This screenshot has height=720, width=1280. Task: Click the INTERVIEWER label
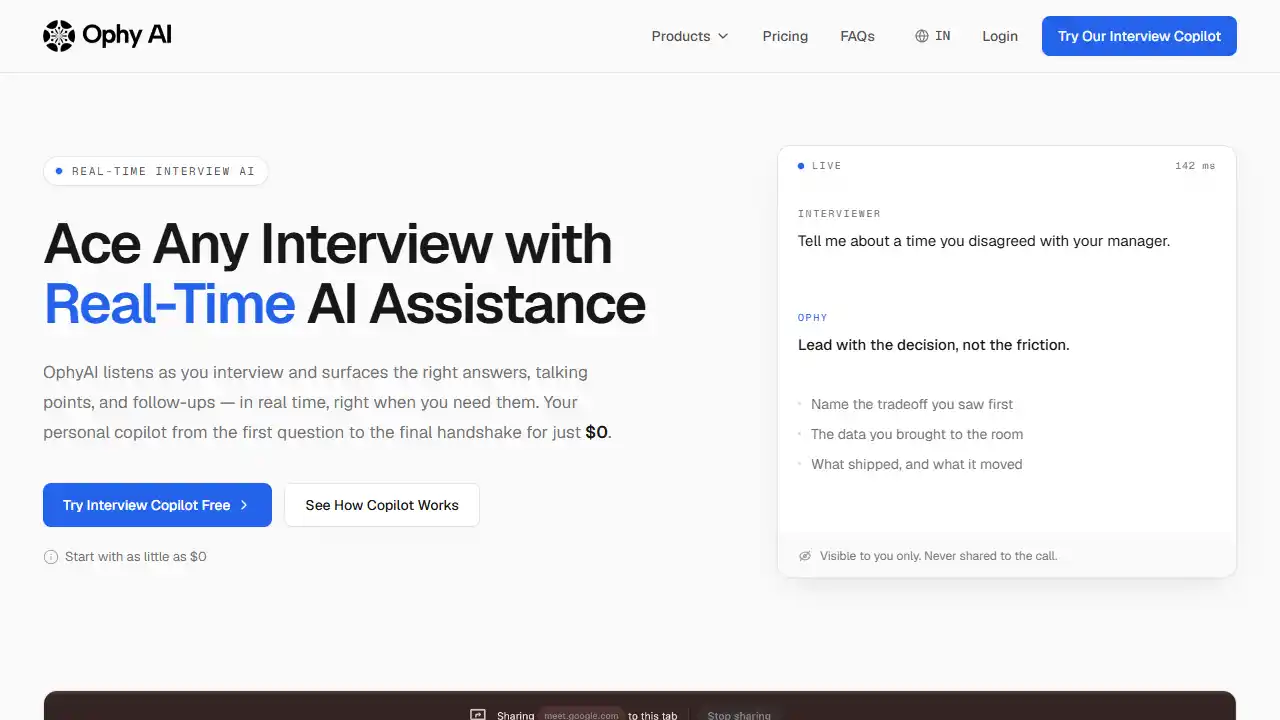(839, 214)
